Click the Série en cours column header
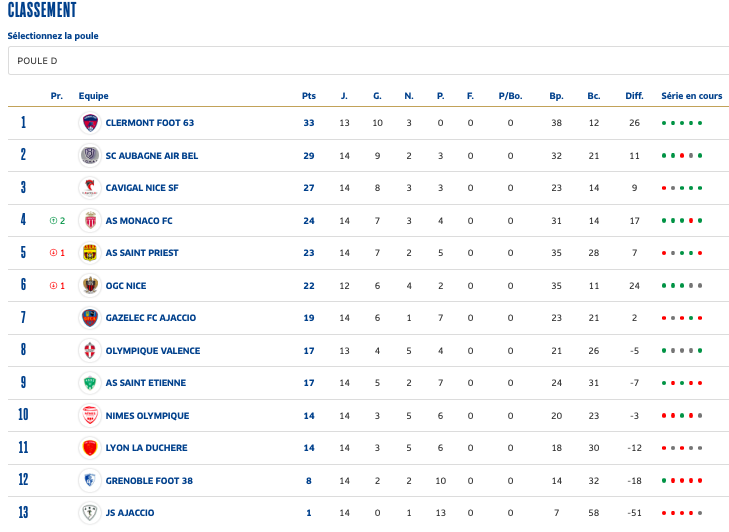729x532 pixels. [x=691, y=96]
